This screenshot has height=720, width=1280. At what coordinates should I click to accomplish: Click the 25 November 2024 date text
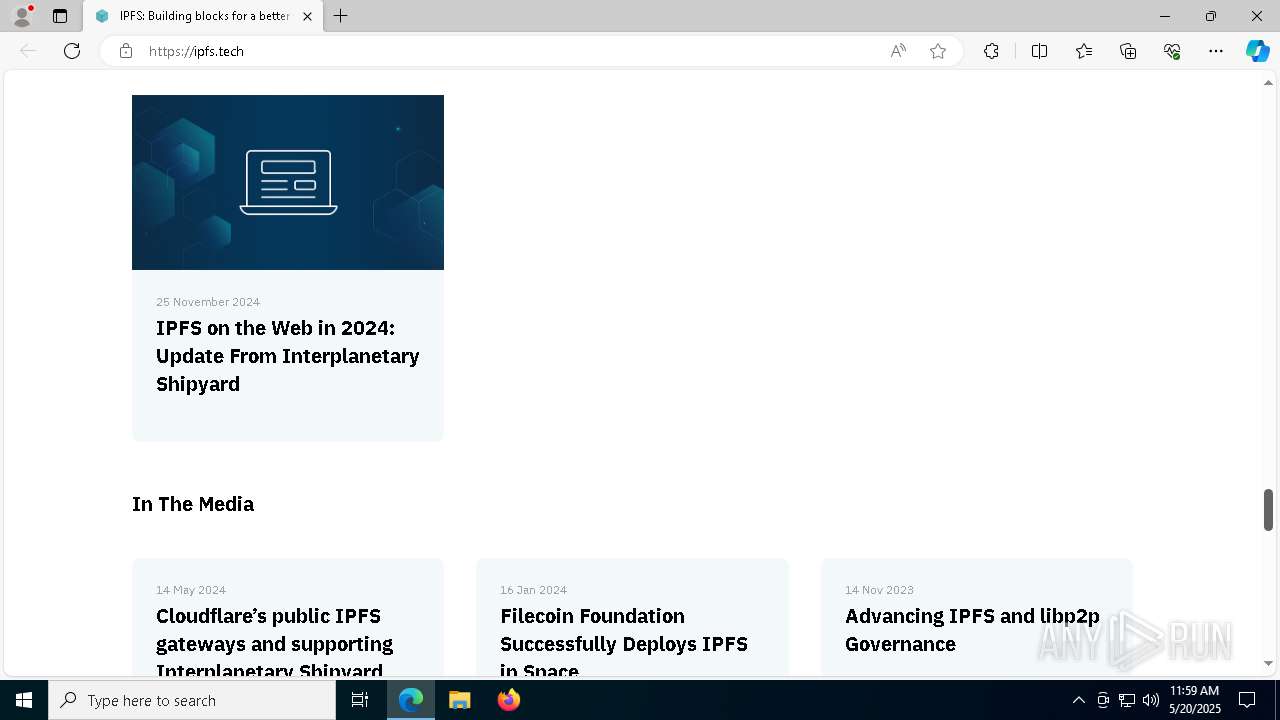point(208,302)
